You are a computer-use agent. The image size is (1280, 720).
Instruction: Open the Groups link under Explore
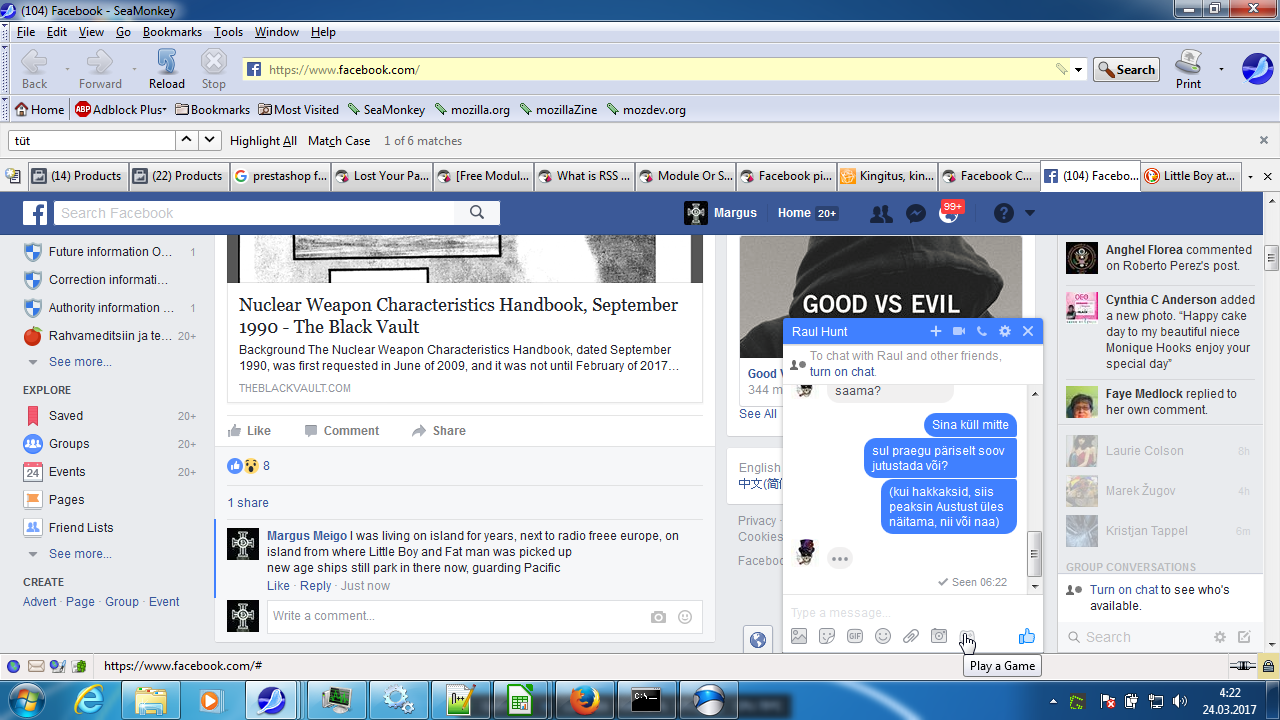[69, 444]
